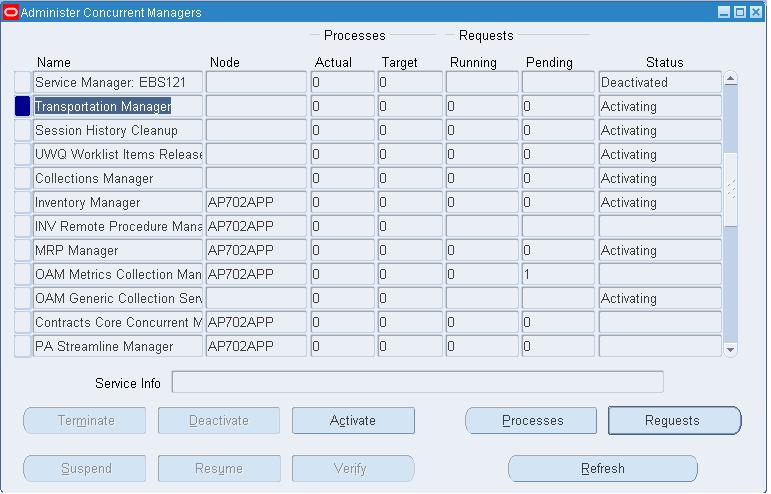This screenshot has width=771, height=494.
Task: Click Status field showing Deactivated
Action: click(659, 82)
